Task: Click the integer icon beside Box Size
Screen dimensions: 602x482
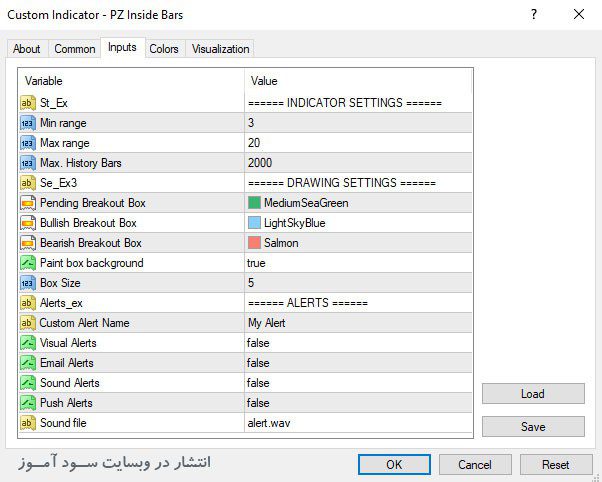Action: coord(28,283)
